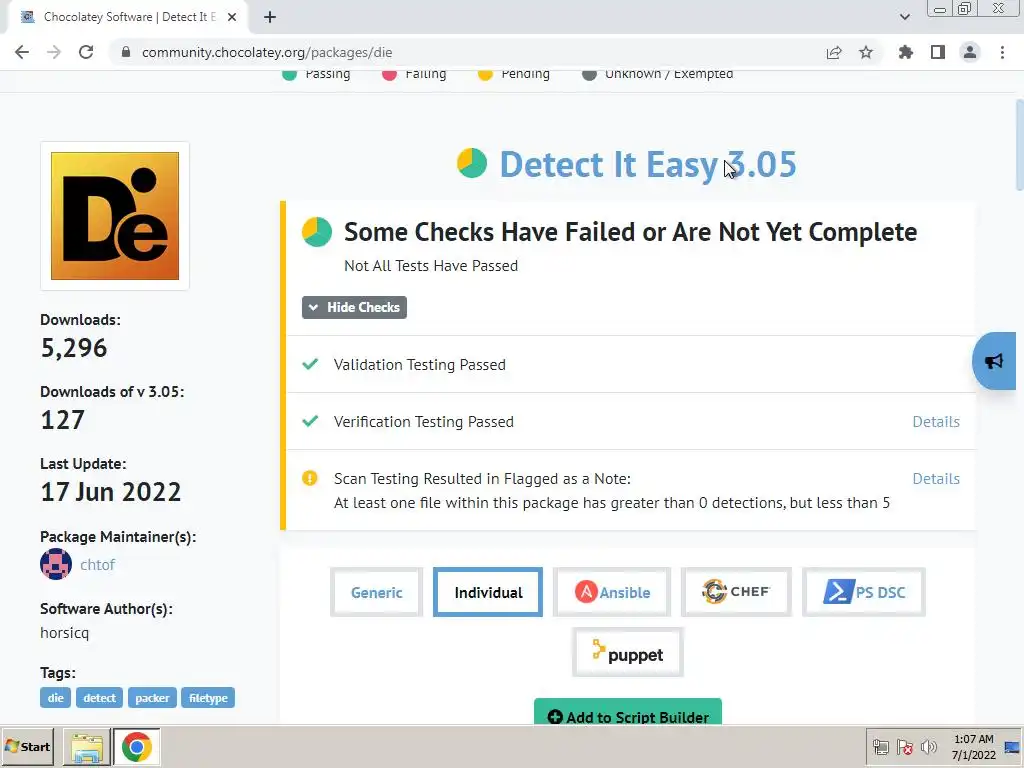Pick the Puppet deployment method tab
1024x768 pixels.
(628, 652)
